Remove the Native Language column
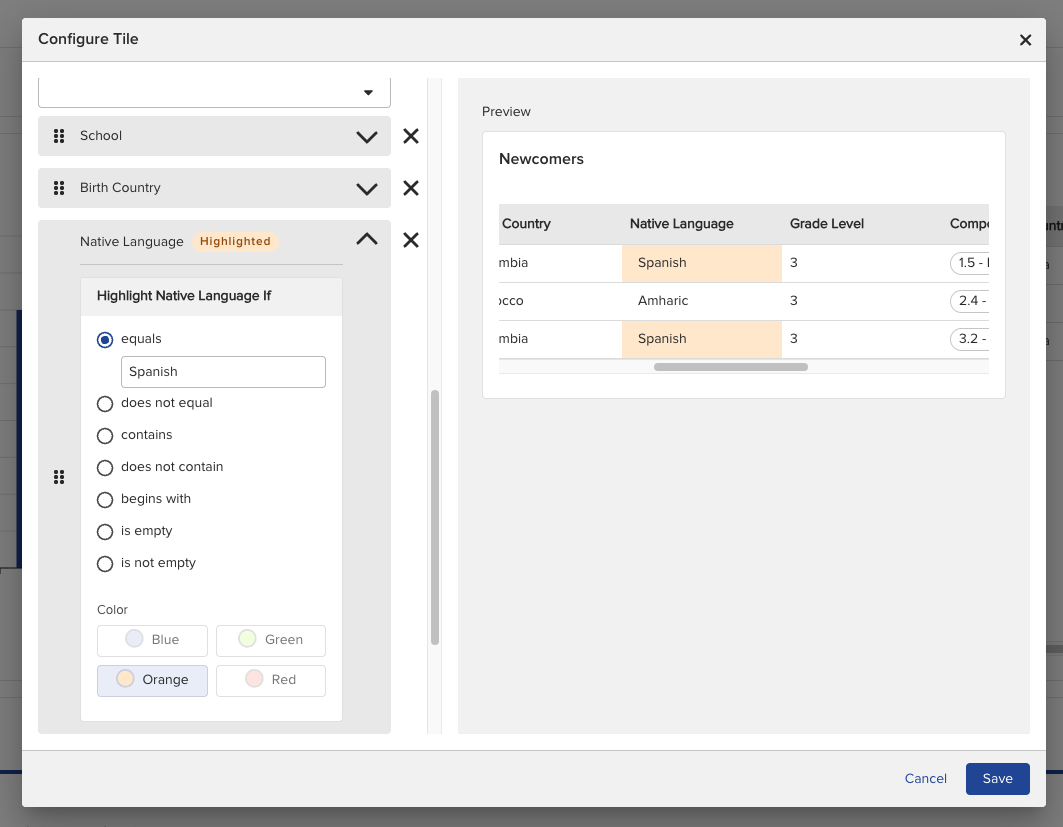Viewport: 1063px width, 827px height. tap(411, 240)
